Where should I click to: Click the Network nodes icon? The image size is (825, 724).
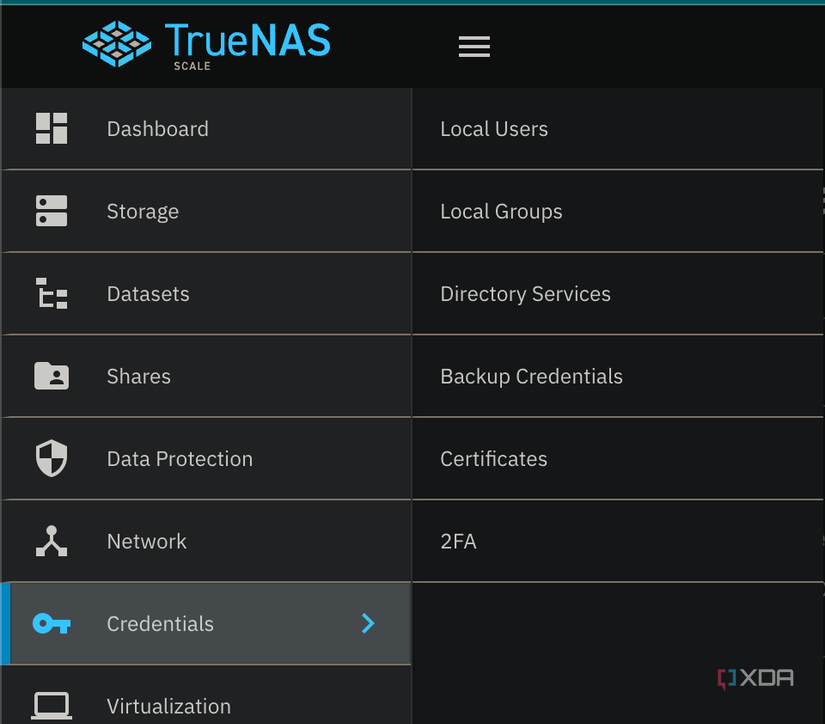[x=51, y=541]
